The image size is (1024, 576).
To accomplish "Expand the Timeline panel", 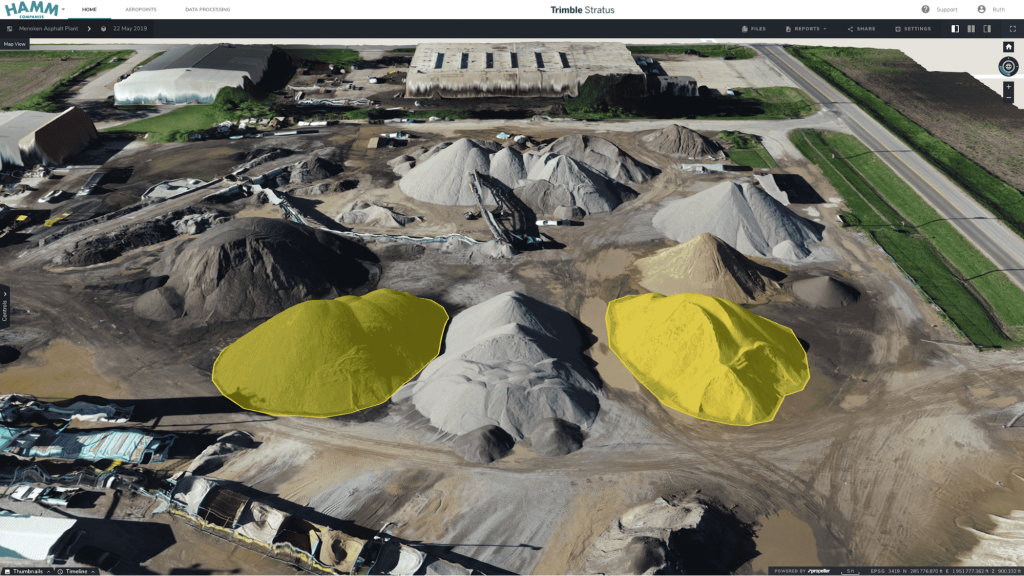I will tap(76, 571).
